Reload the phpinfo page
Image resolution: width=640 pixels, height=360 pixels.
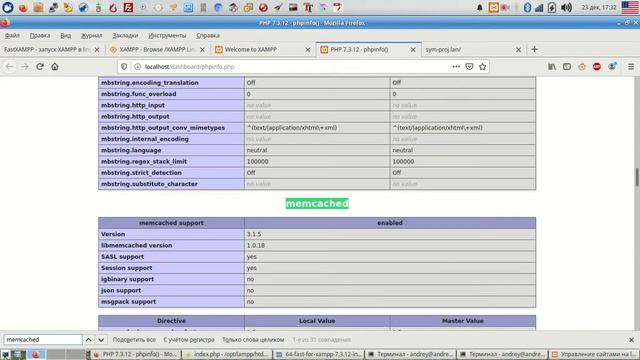pos(40,67)
